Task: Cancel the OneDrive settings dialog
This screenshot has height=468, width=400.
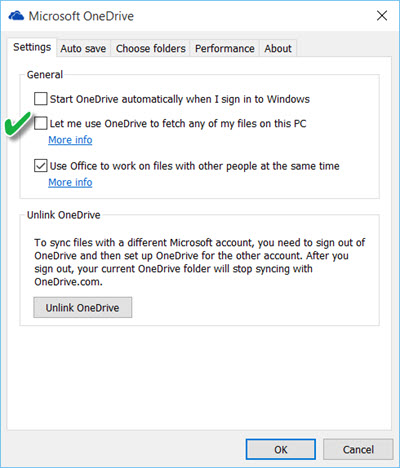Action: 358,449
